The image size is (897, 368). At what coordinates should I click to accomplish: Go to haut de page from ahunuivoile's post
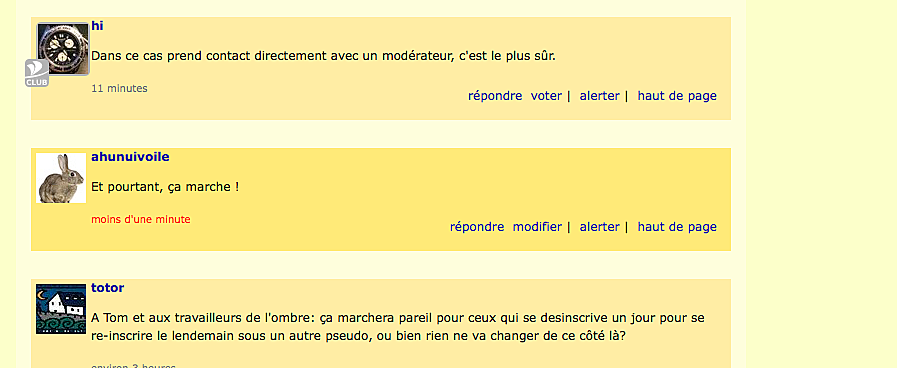(677, 227)
